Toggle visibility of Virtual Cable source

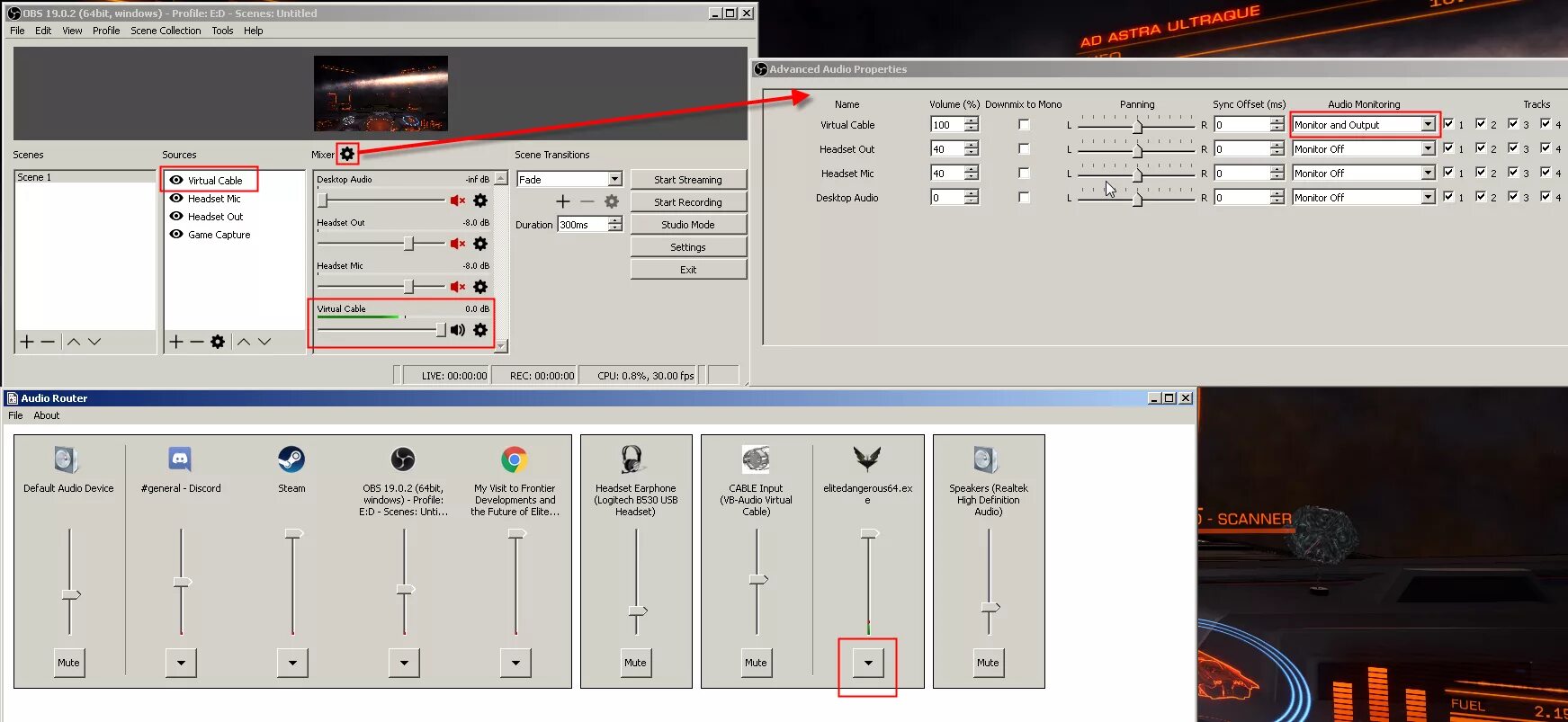tap(176, 180)
